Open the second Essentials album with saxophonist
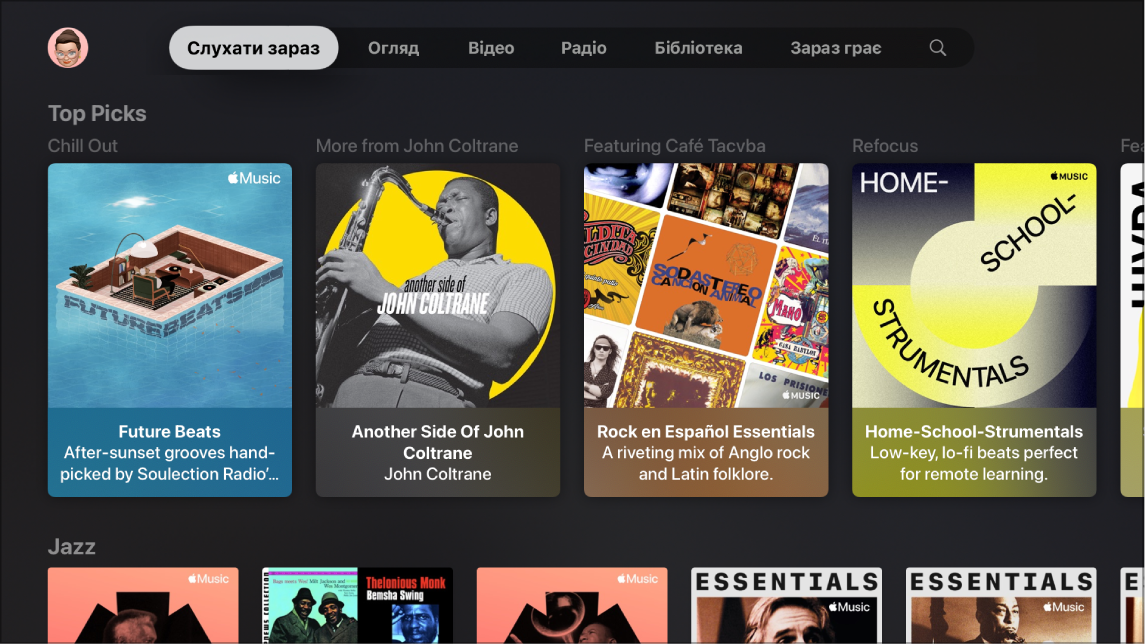The image size is (1146, 644). (1001, 605)
